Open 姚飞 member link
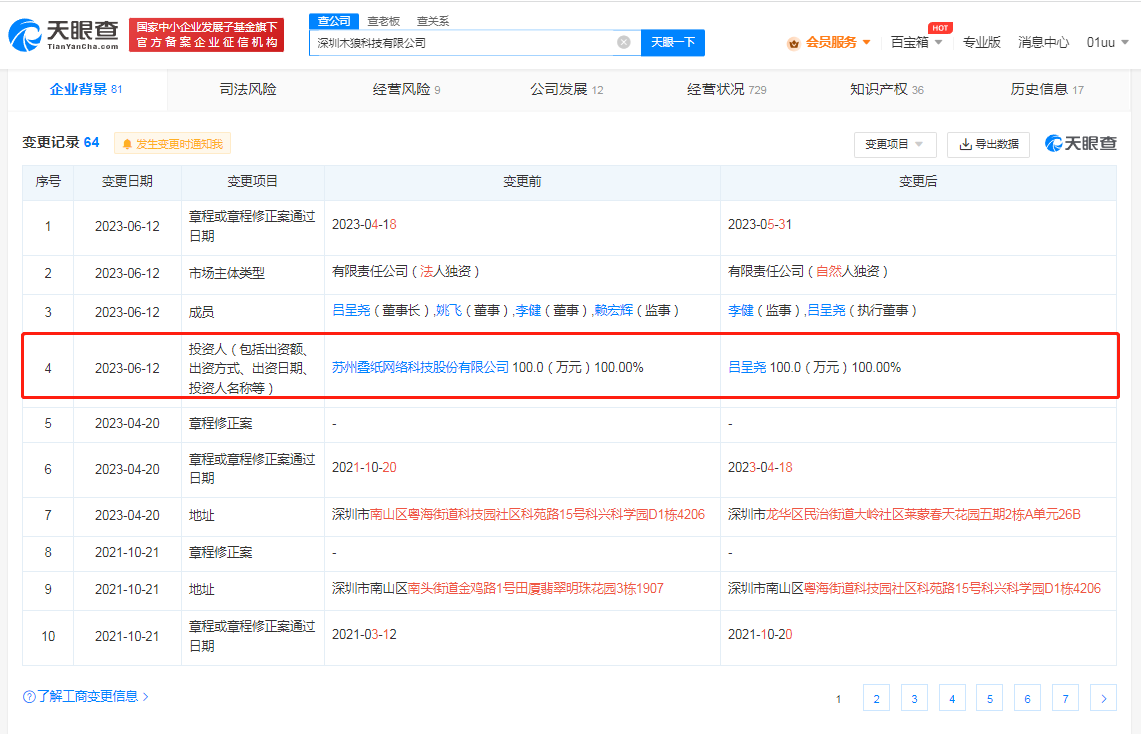The image size is (1141, 734). [448, 311]
